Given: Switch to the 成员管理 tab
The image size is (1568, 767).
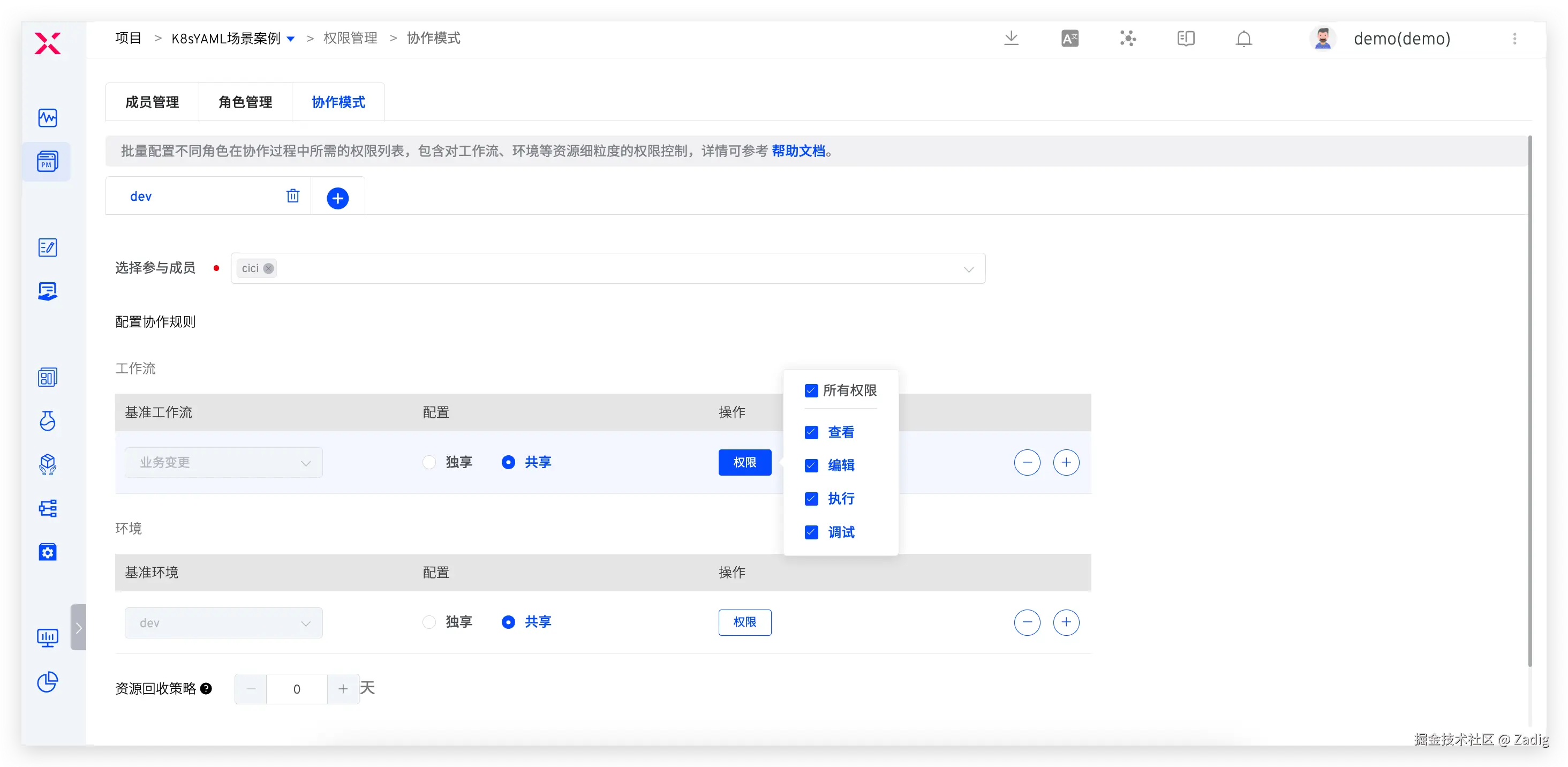Looking at the screenshot, I should tap(152, 102).
